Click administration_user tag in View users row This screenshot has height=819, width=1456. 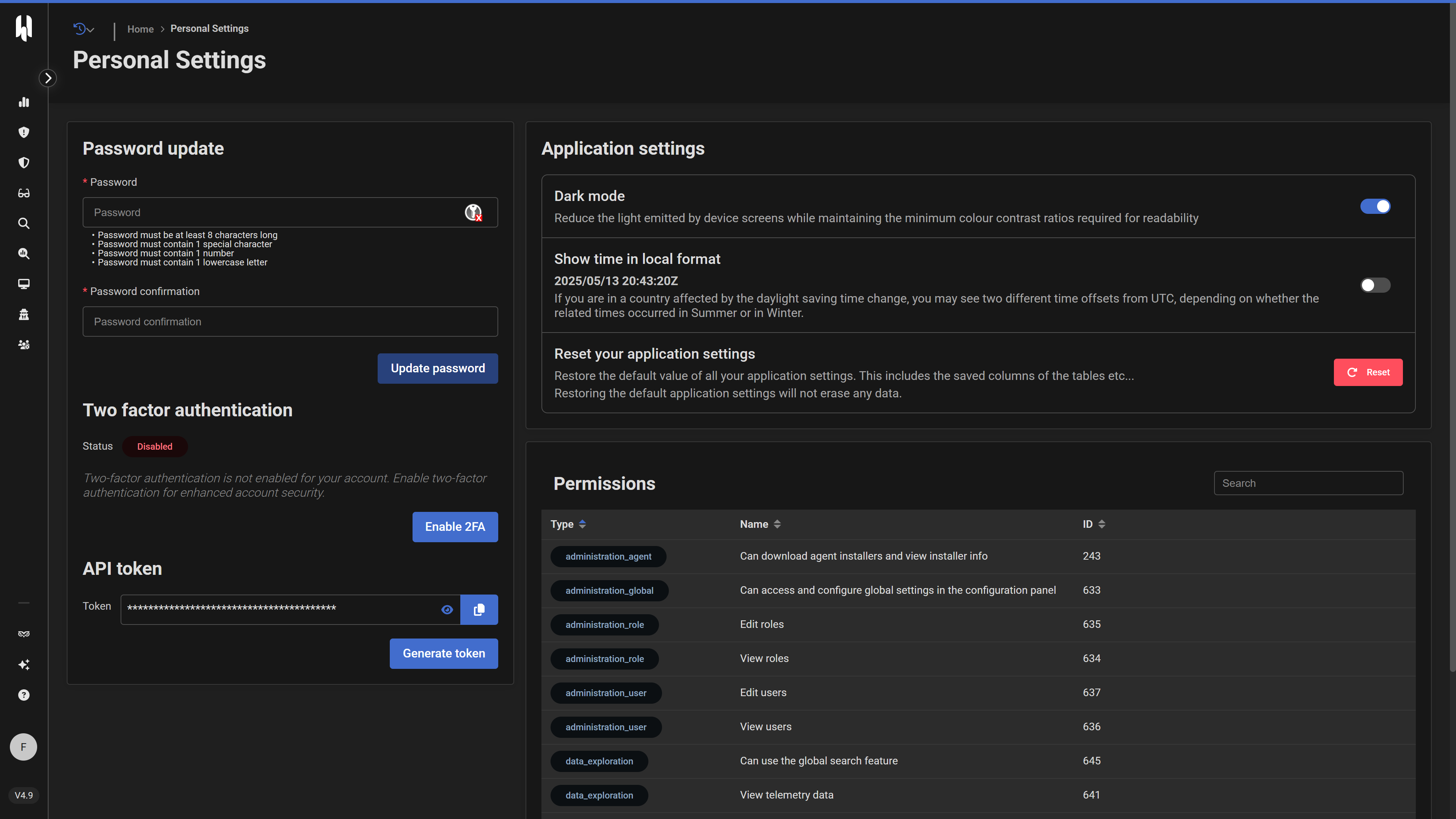tap(606, 727)
